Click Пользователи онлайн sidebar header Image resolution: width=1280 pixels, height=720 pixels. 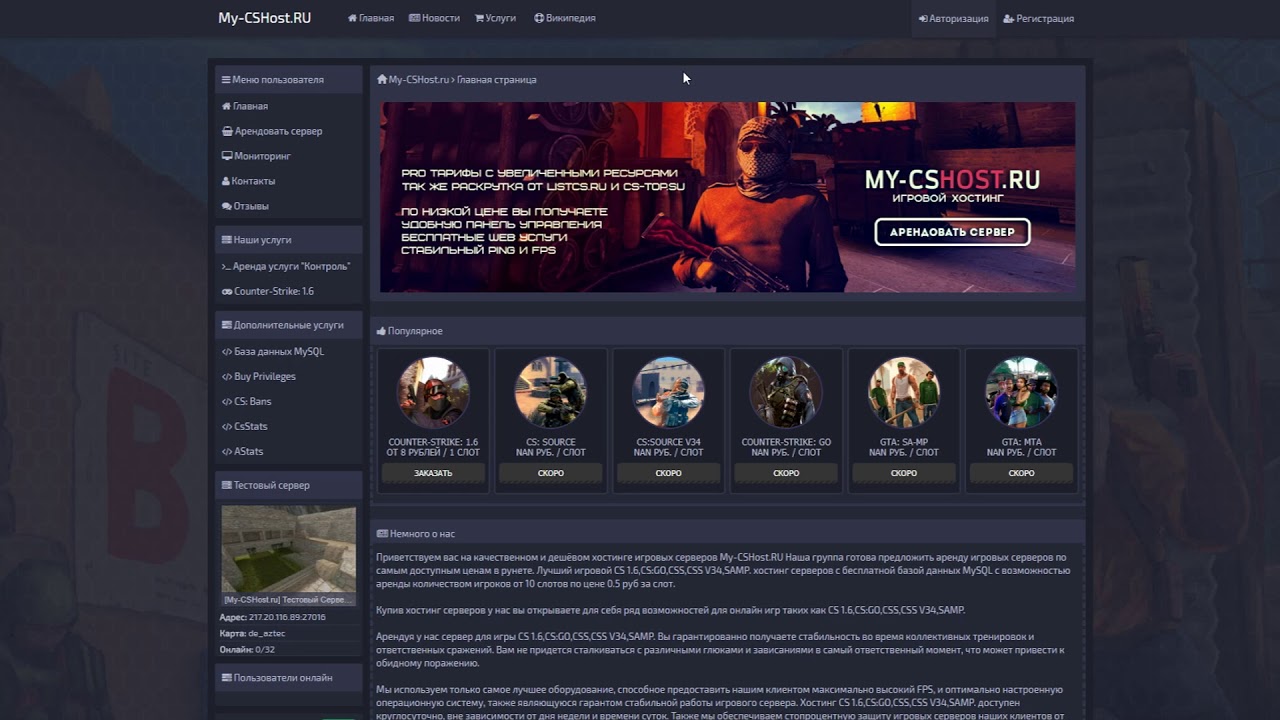click(289, 678)
